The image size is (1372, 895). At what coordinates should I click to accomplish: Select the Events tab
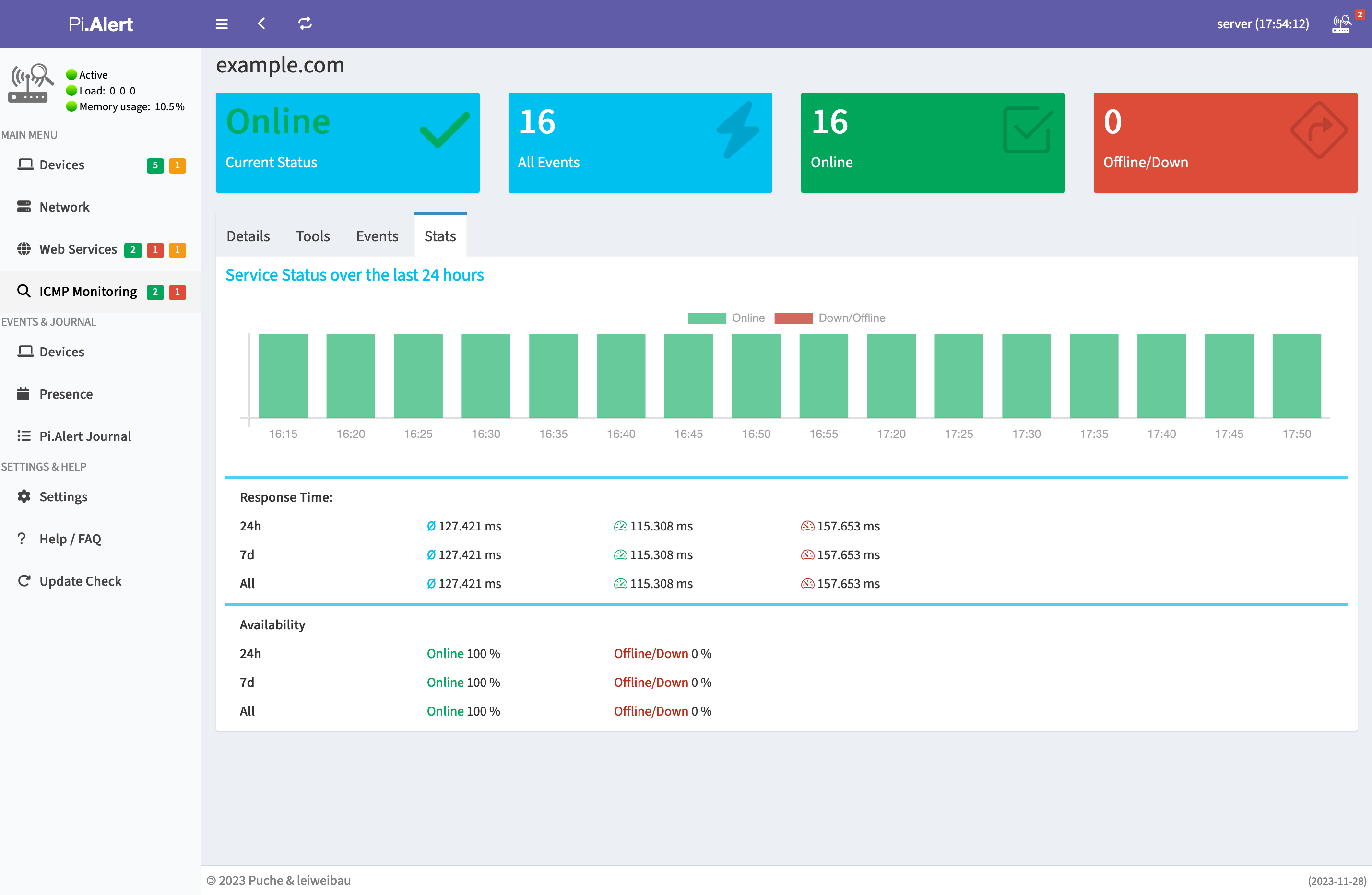point(376,235)
